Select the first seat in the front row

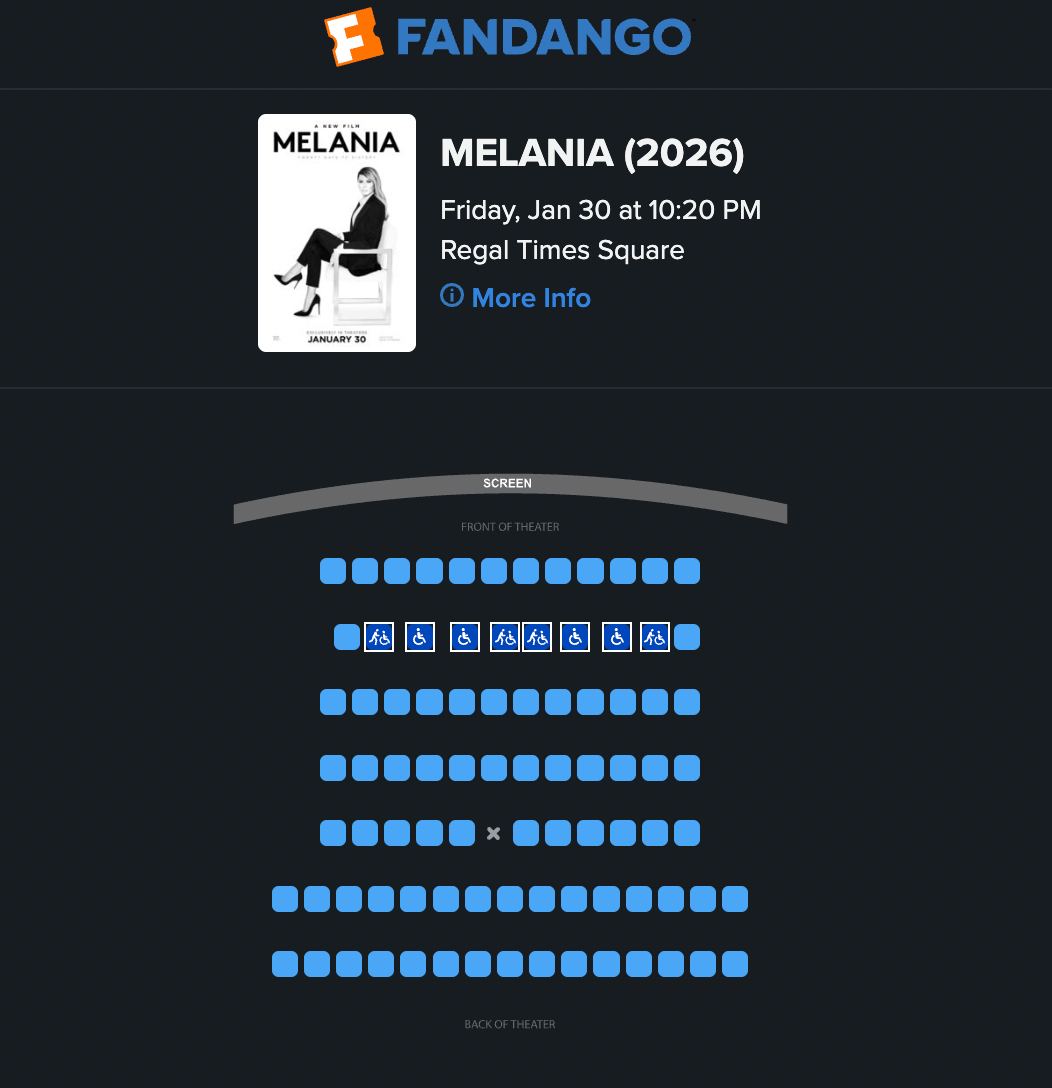pyautogui.click(x=333, y=572)
